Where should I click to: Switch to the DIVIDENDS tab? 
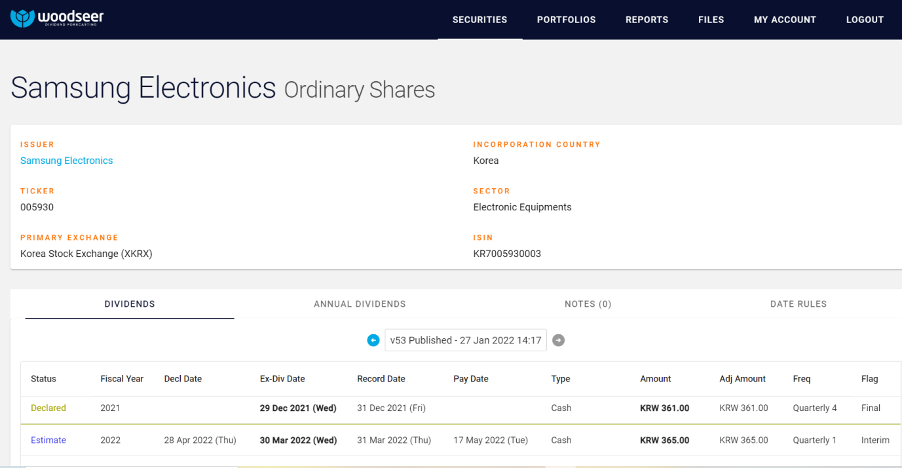(x=129, y=304)
